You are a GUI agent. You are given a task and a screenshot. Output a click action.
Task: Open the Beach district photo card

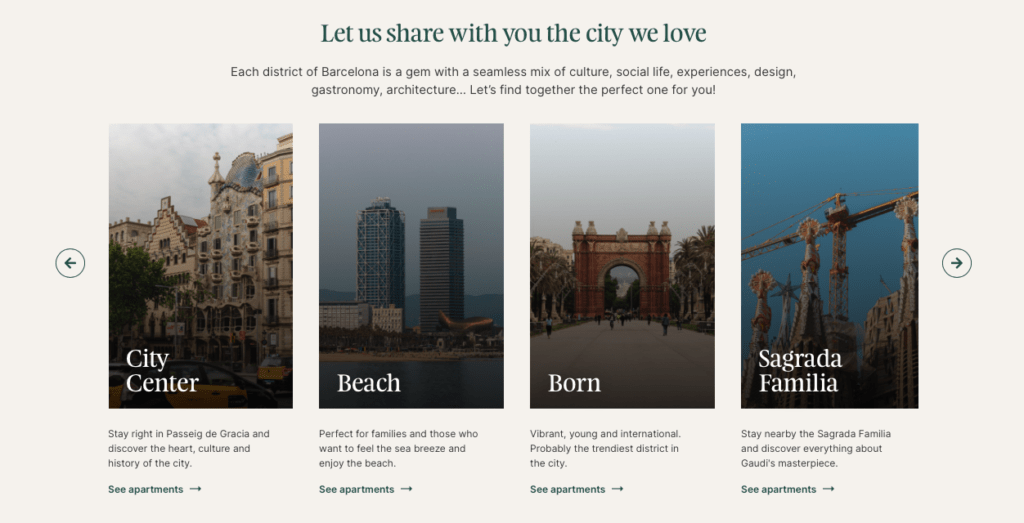pos(411,266)
